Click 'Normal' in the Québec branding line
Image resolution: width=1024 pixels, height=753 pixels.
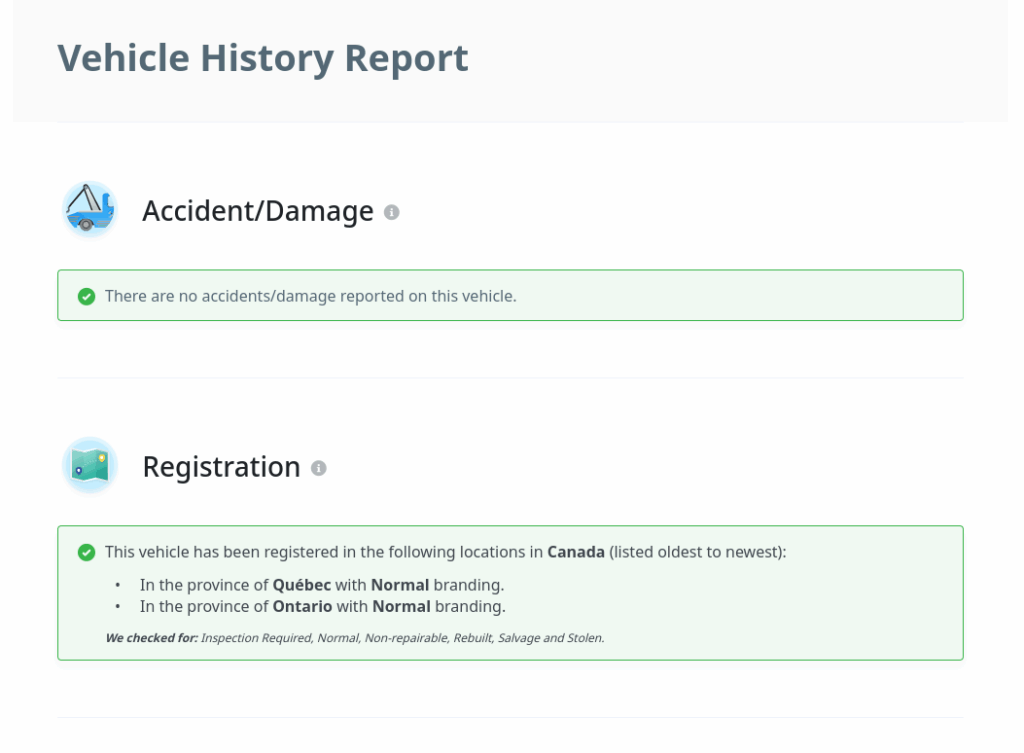400,585
